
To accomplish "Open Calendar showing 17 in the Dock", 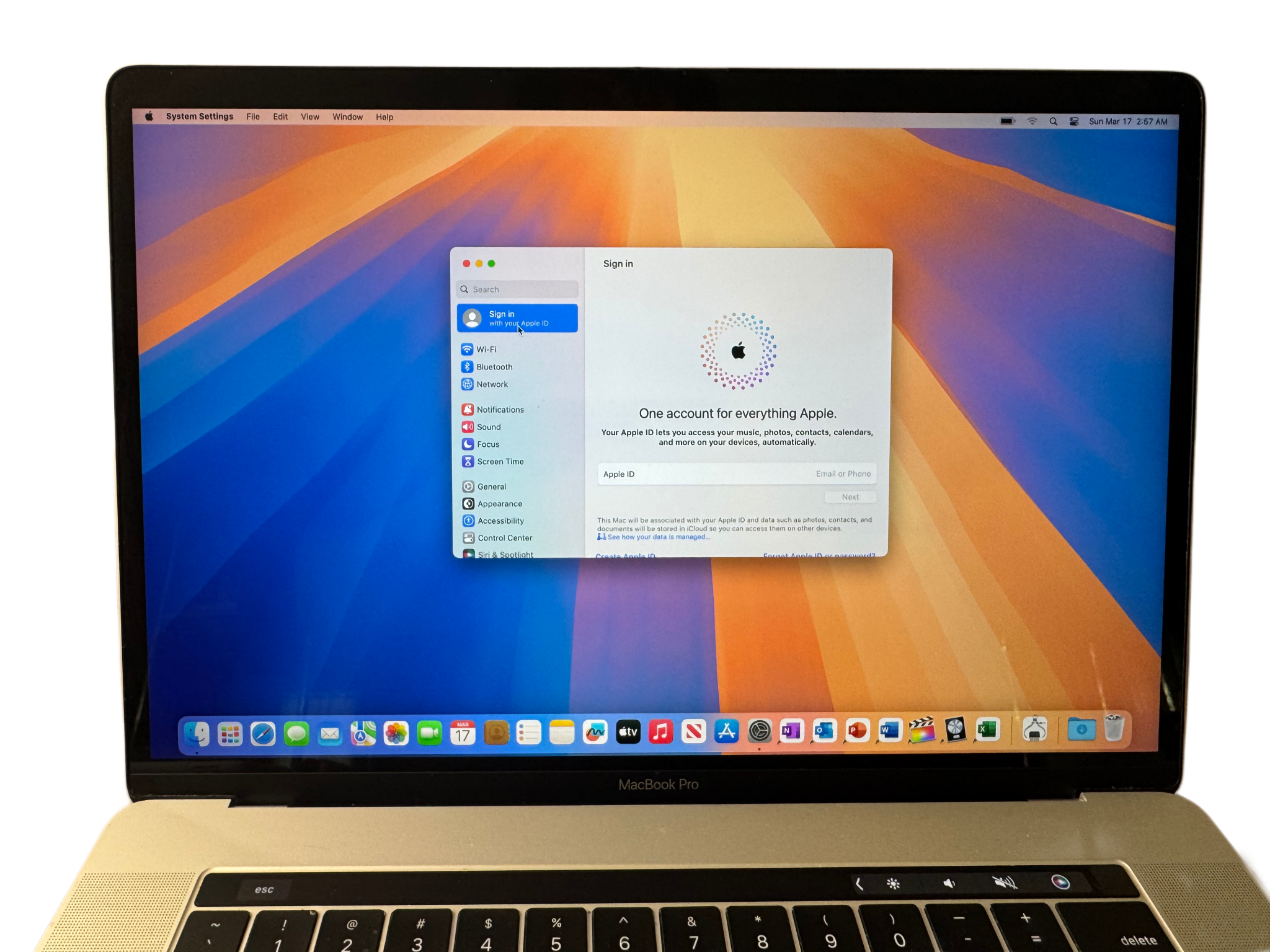I will (463, 733).
